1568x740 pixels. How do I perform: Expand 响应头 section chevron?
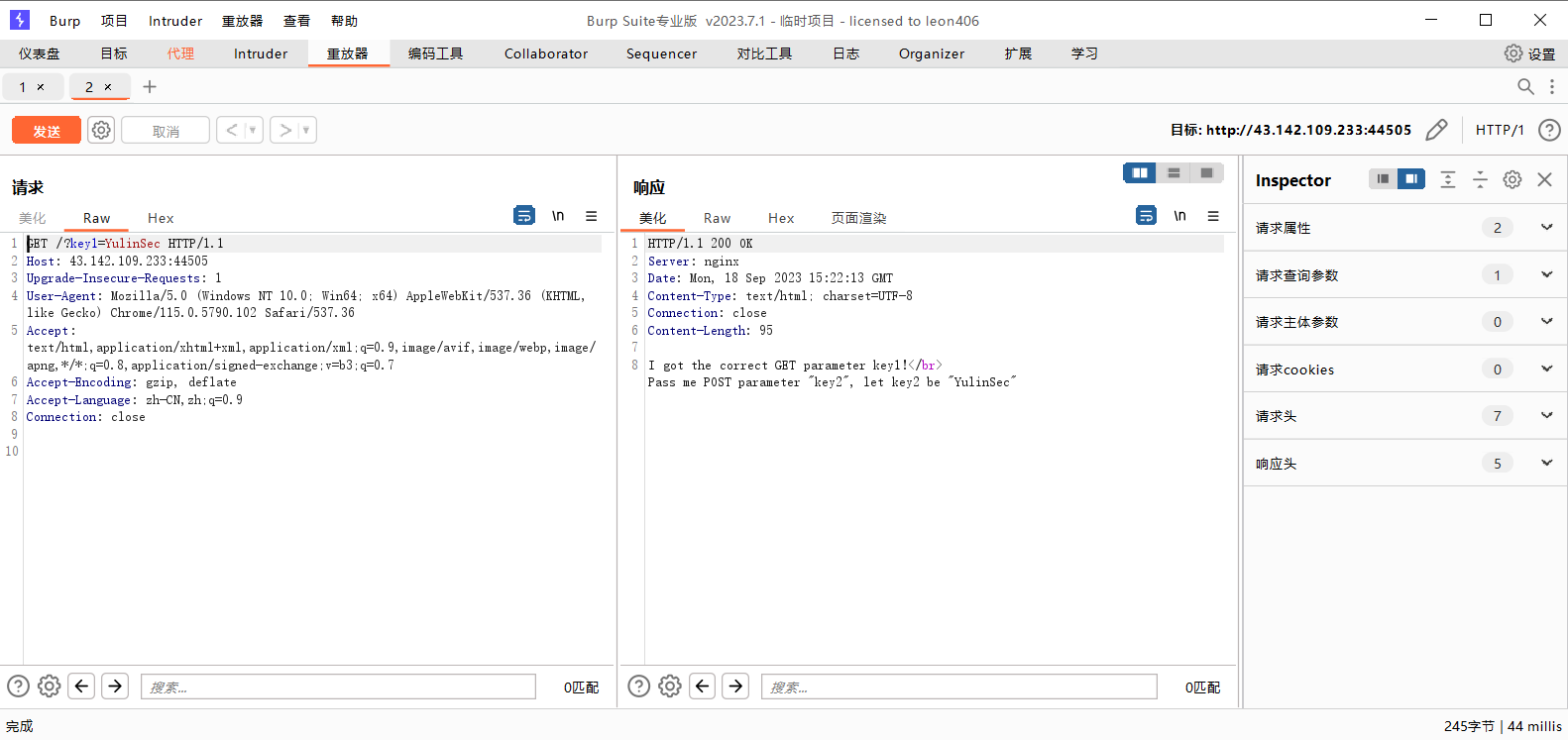click(x=1547, y=463)
